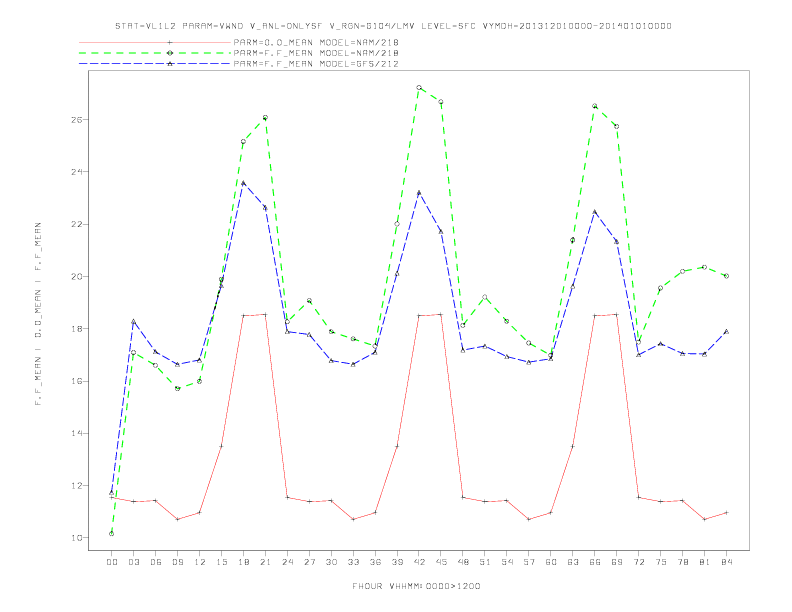Click x-axis tick label 69

pyautogui.click(x=617, y=562)
